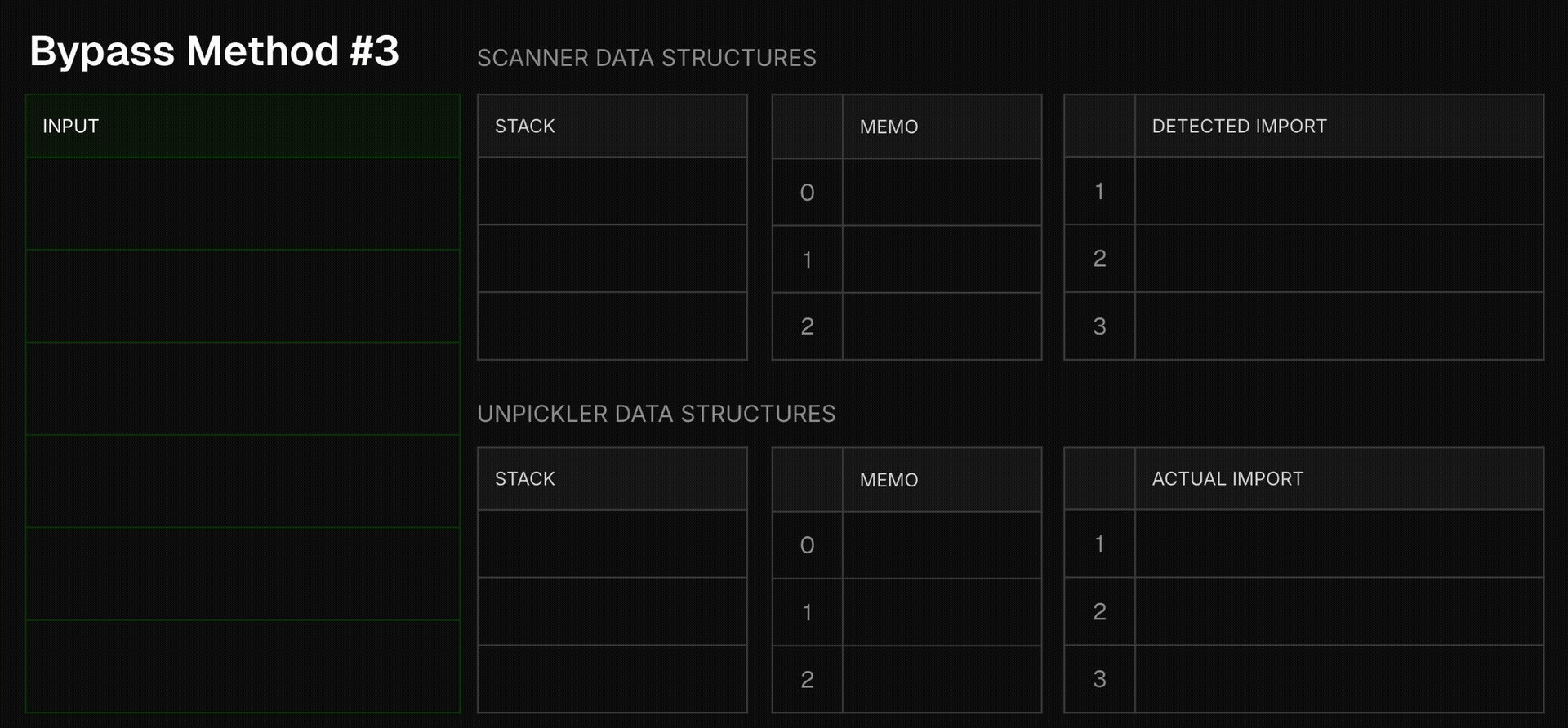Select the unpickler STACK header cell
This screenshot has height=728, width=1568.
(x=612, y=478)
